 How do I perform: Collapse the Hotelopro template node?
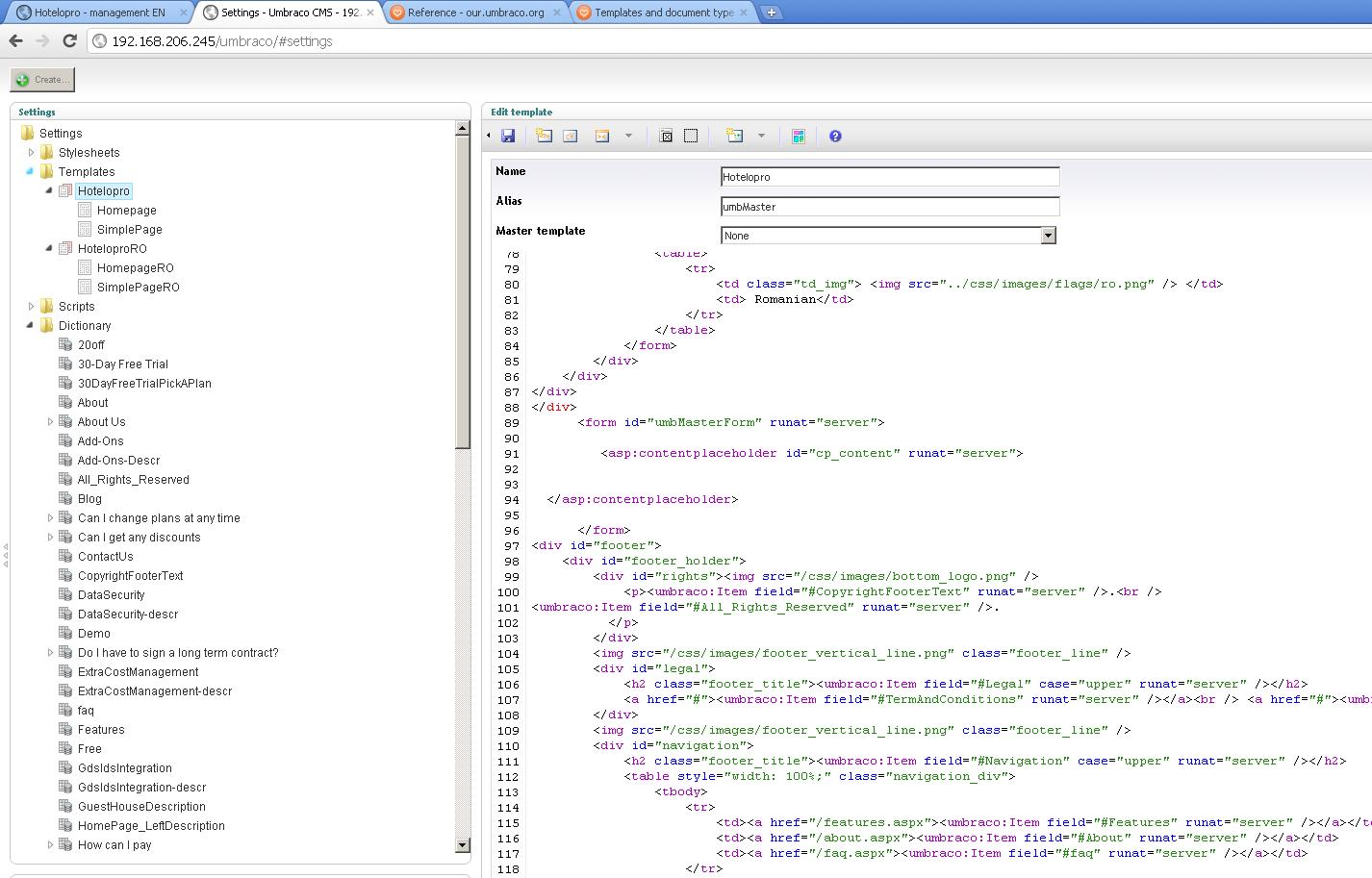tap(49, 190)
